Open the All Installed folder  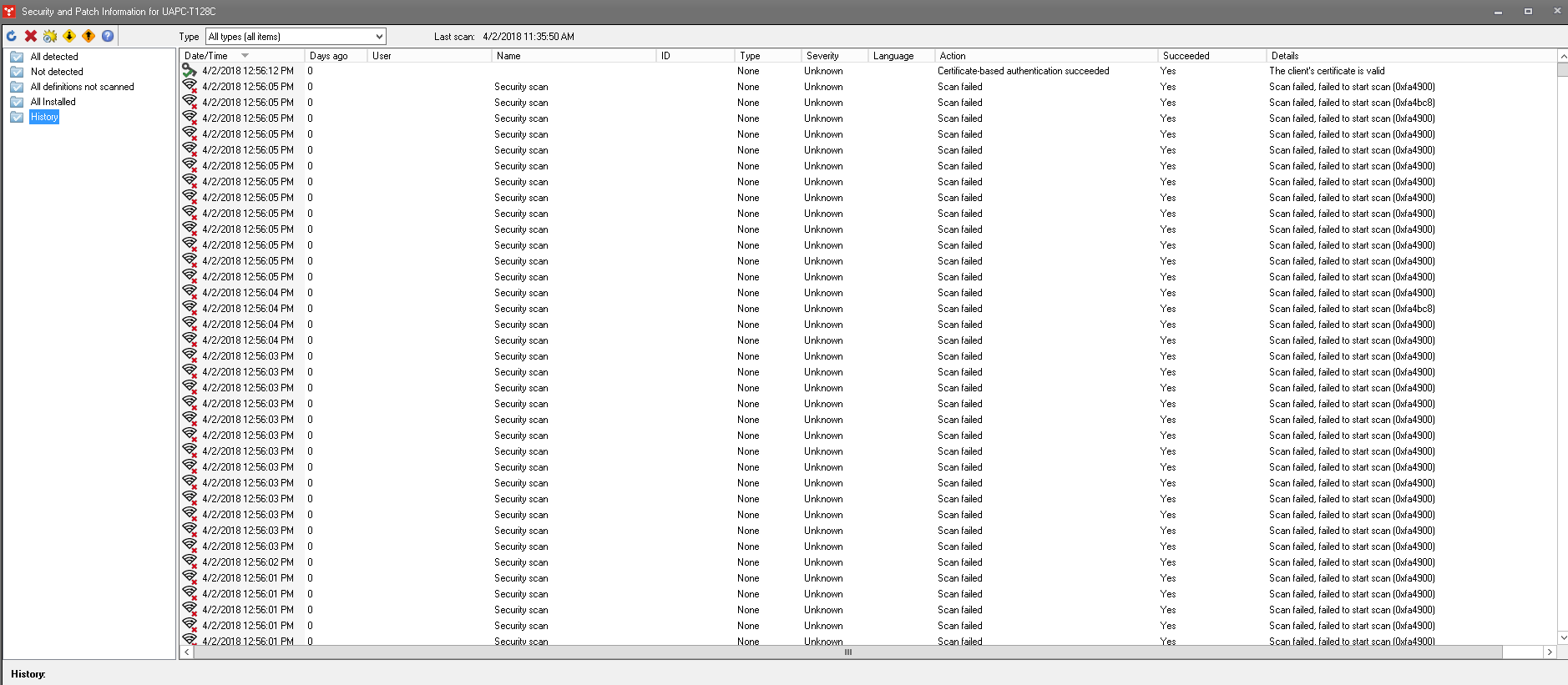tap(53, 102)
